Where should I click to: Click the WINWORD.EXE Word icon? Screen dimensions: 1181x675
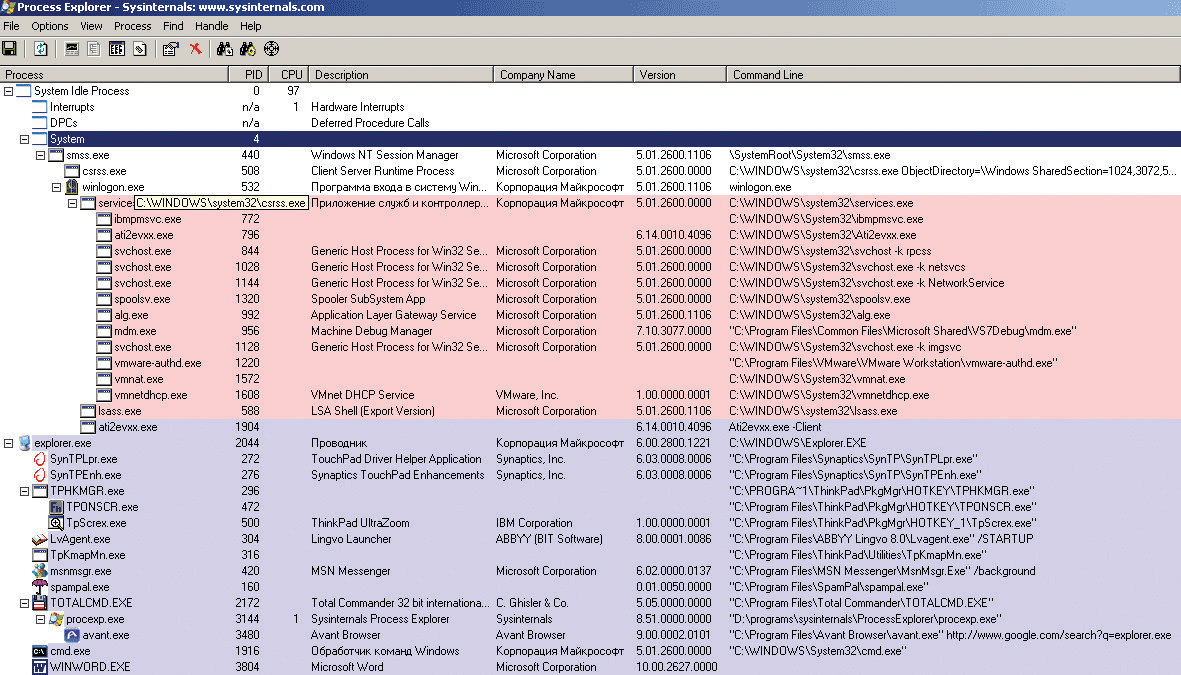tap(40, 667)
